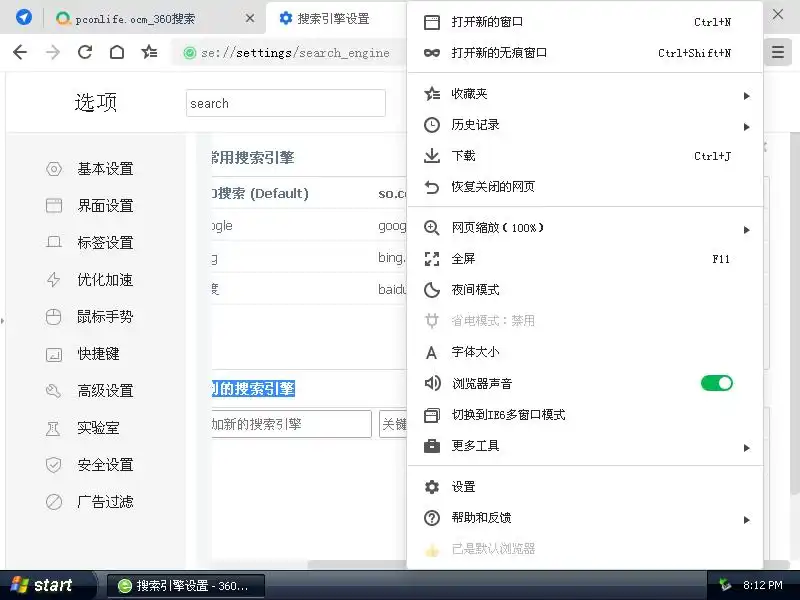Click the 切换到IE6多窗口模式 window icon
The height and width of the screenshot is (600, 800).
pyautogui.click(x=432, y=415)
